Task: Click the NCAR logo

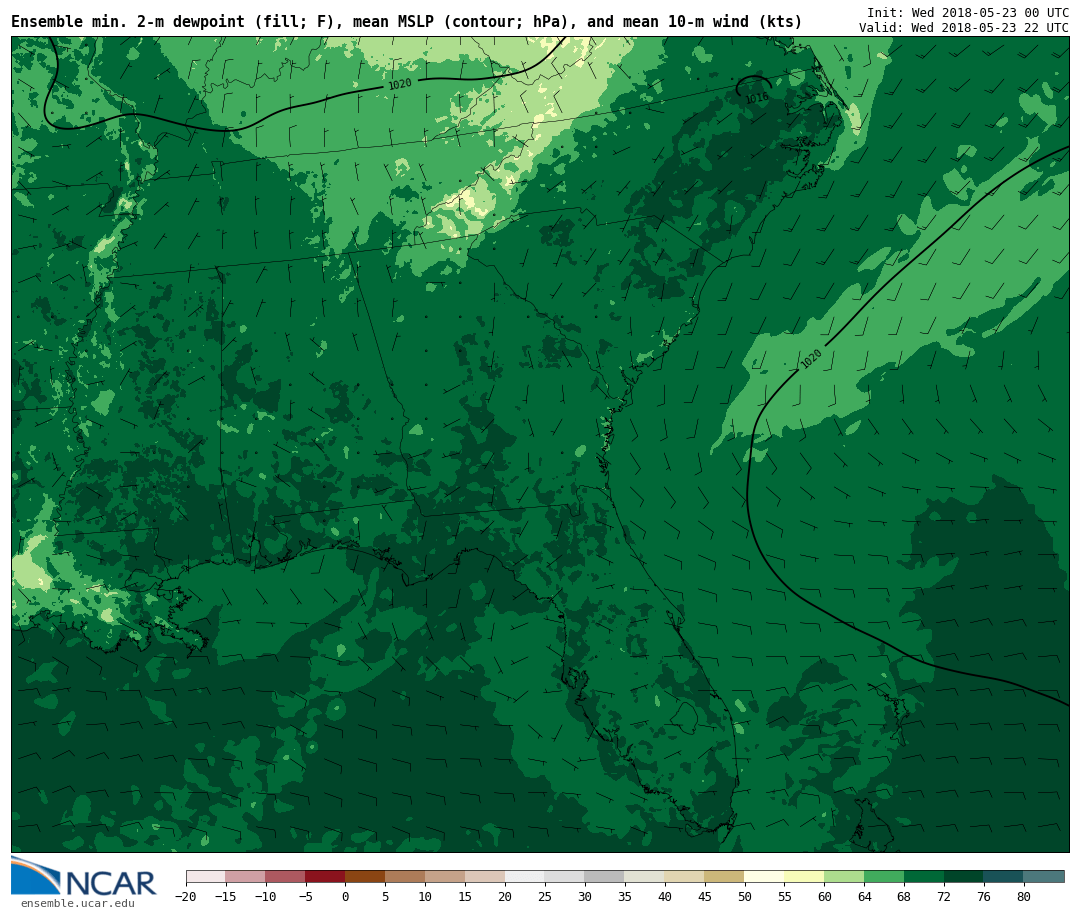Action: coord(84,877)
